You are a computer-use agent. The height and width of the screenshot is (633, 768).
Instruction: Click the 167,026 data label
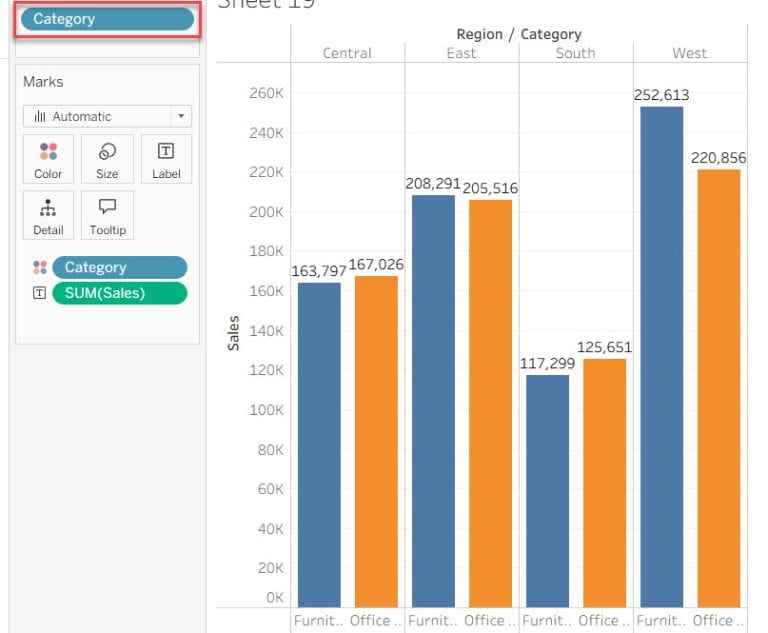pos(376,265)
